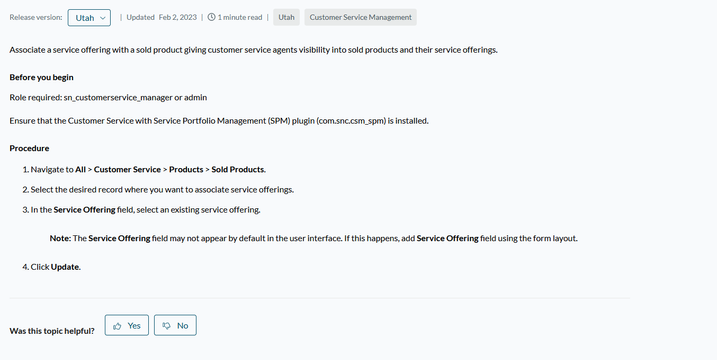Click the Release version label
The width and height of the screenshot is (717, 360).
click(x=36, y=17)
